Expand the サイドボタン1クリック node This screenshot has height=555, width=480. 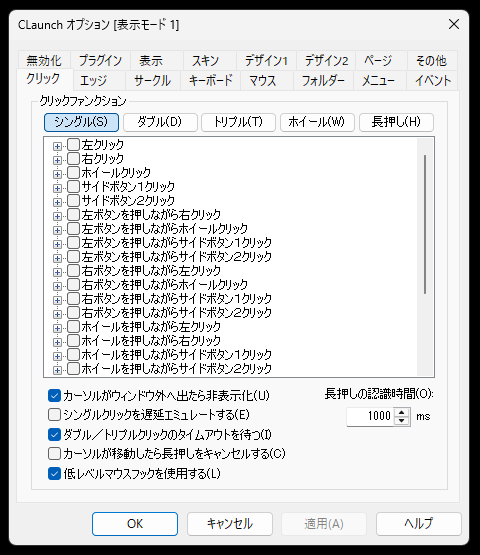57,188
